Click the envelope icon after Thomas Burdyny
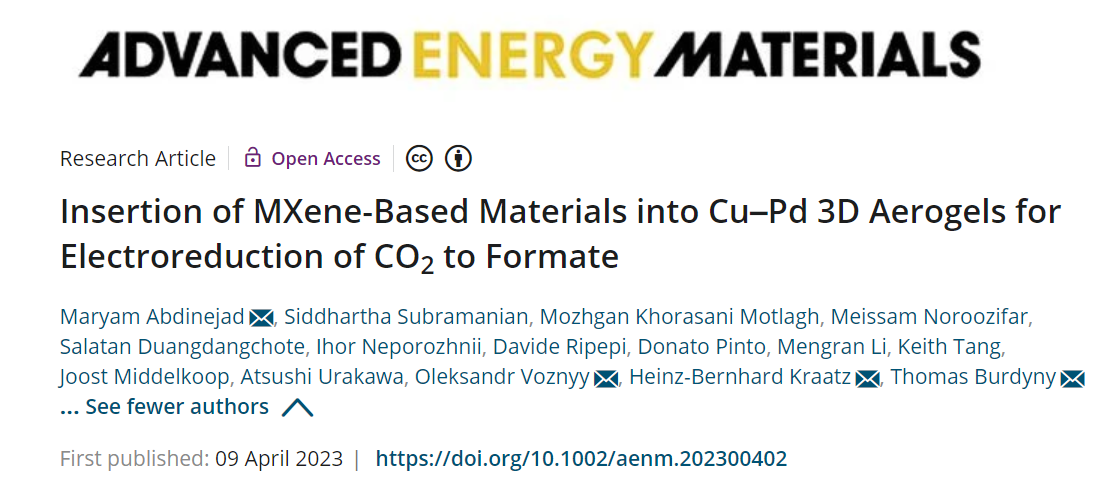The height and width of the screenshot is (499, 1102). (x=1072, y=380)
